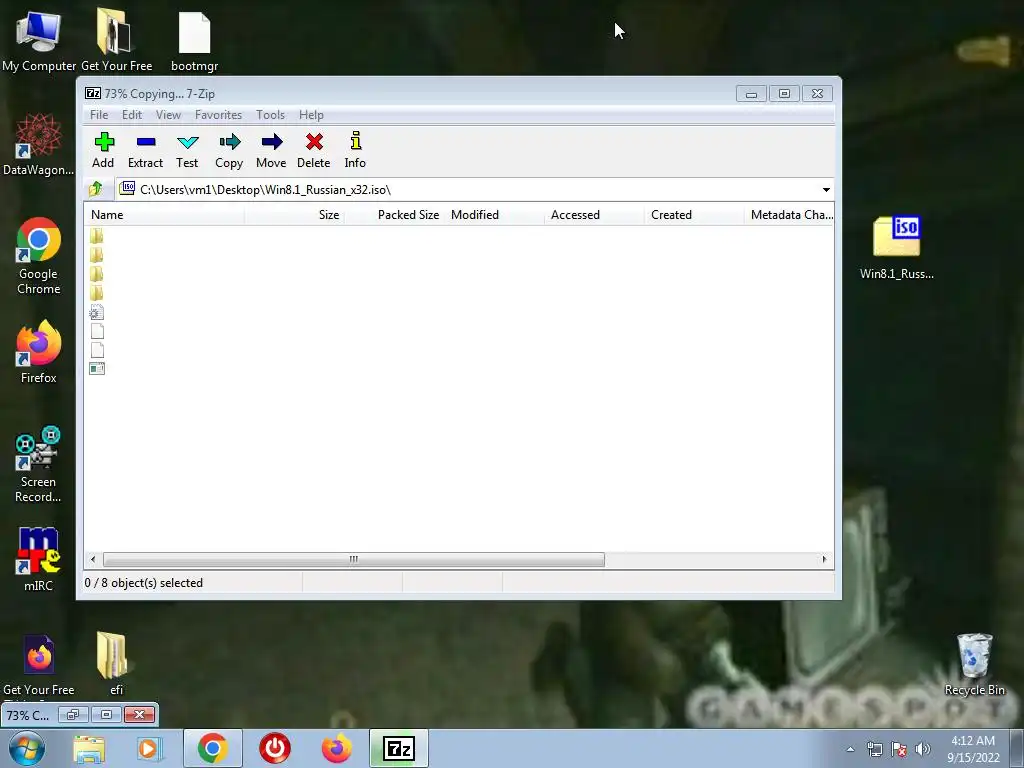Viewport: 1024px width, 768px height.
Task: Select the Google Chrome desktop shortcut
Action: pos(39,256)
